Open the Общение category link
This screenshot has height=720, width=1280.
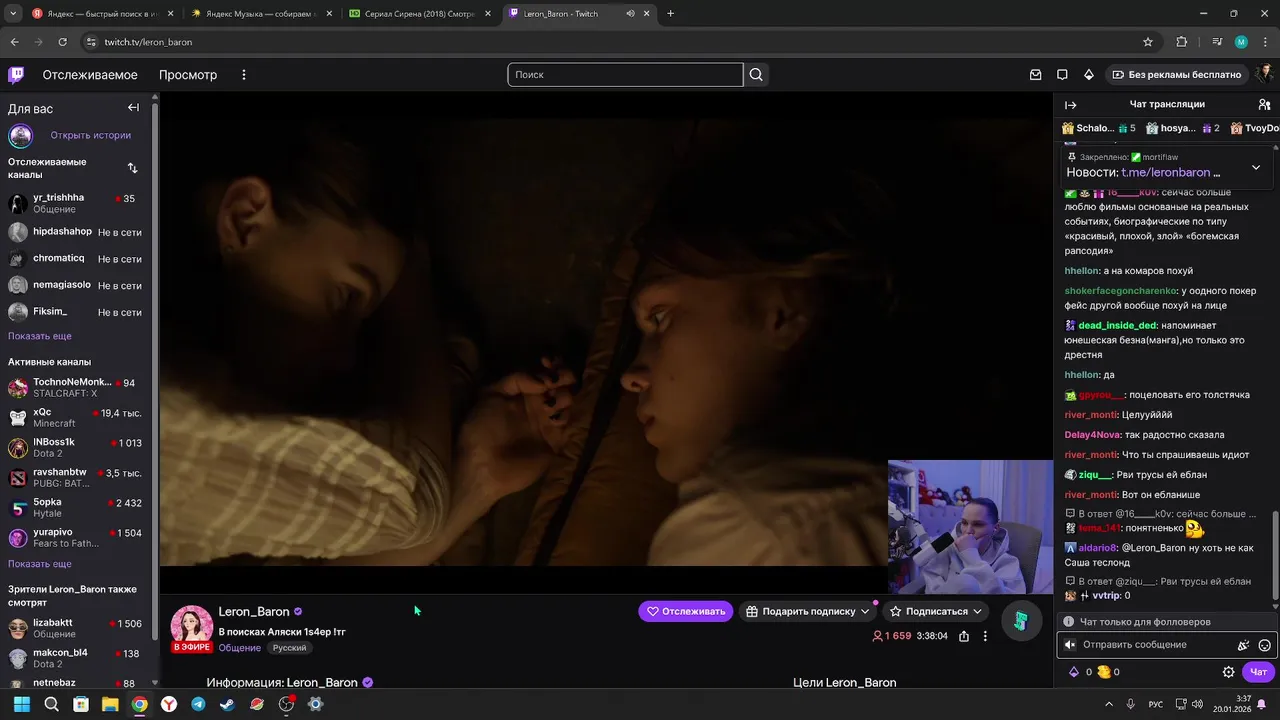pyautogui.click(x=240, y=648)
